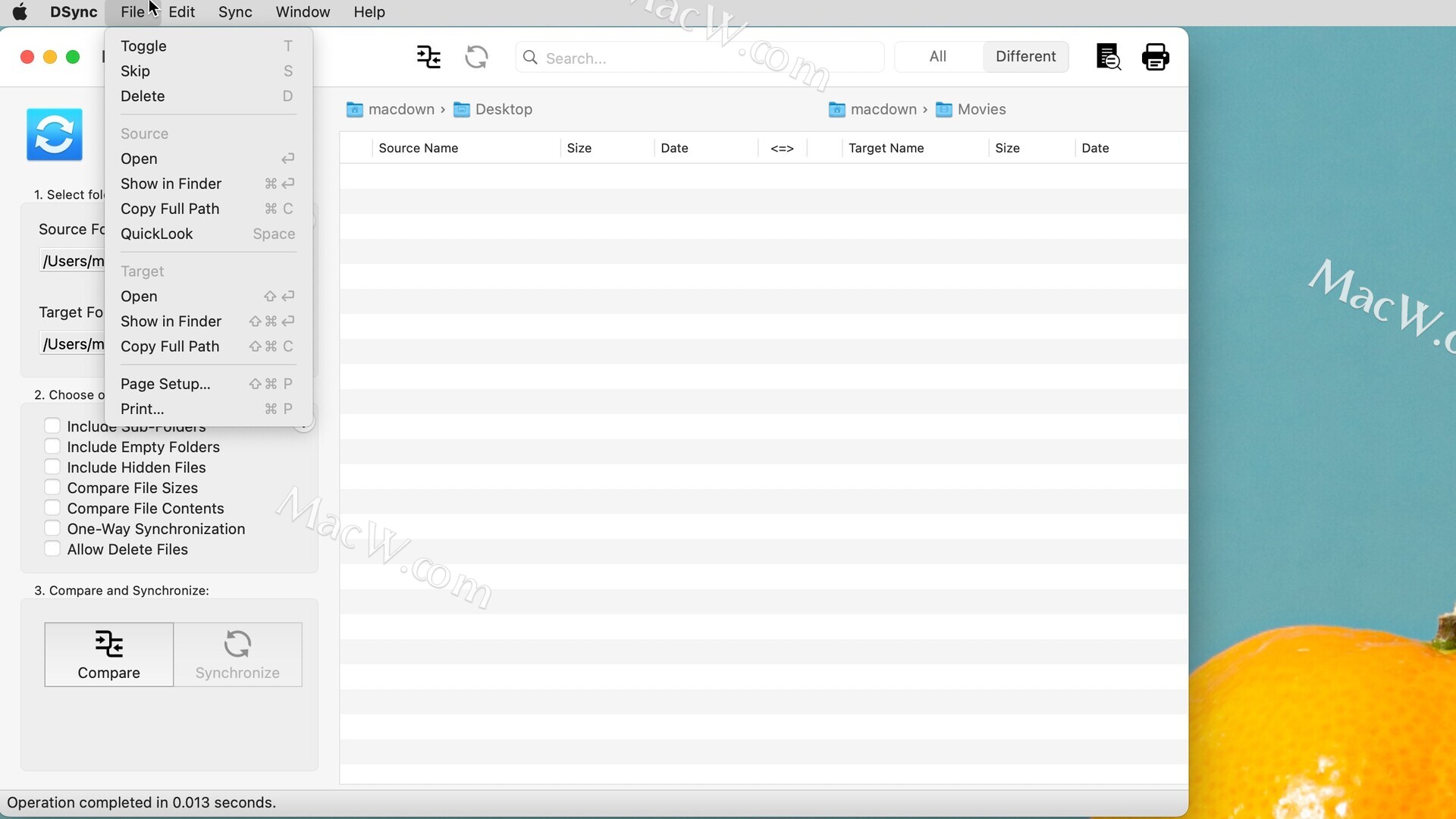Open the DSync application menu

(x=74, y=12)
